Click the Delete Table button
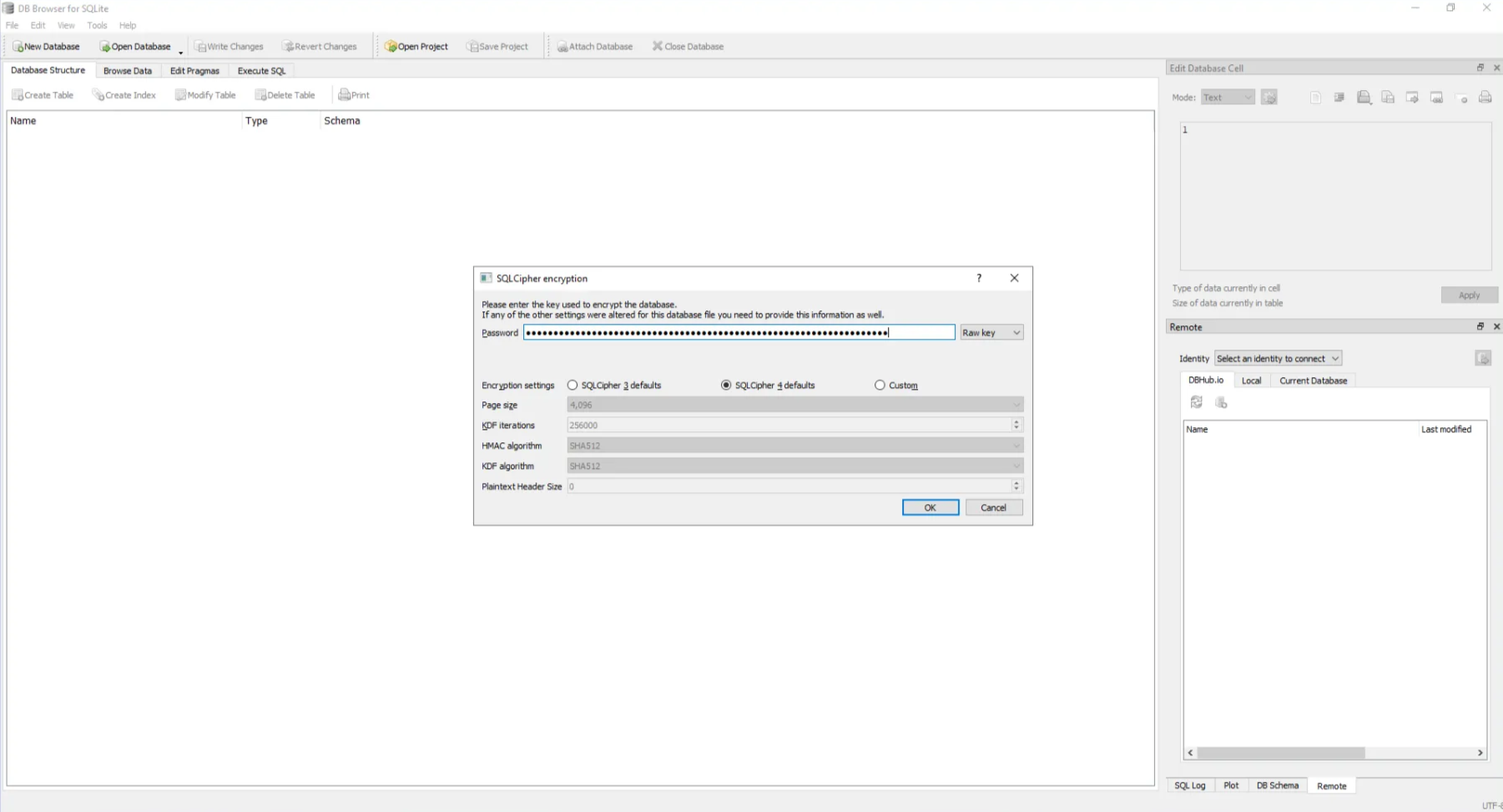The image size is (1503, 812). tap(285, 95)
